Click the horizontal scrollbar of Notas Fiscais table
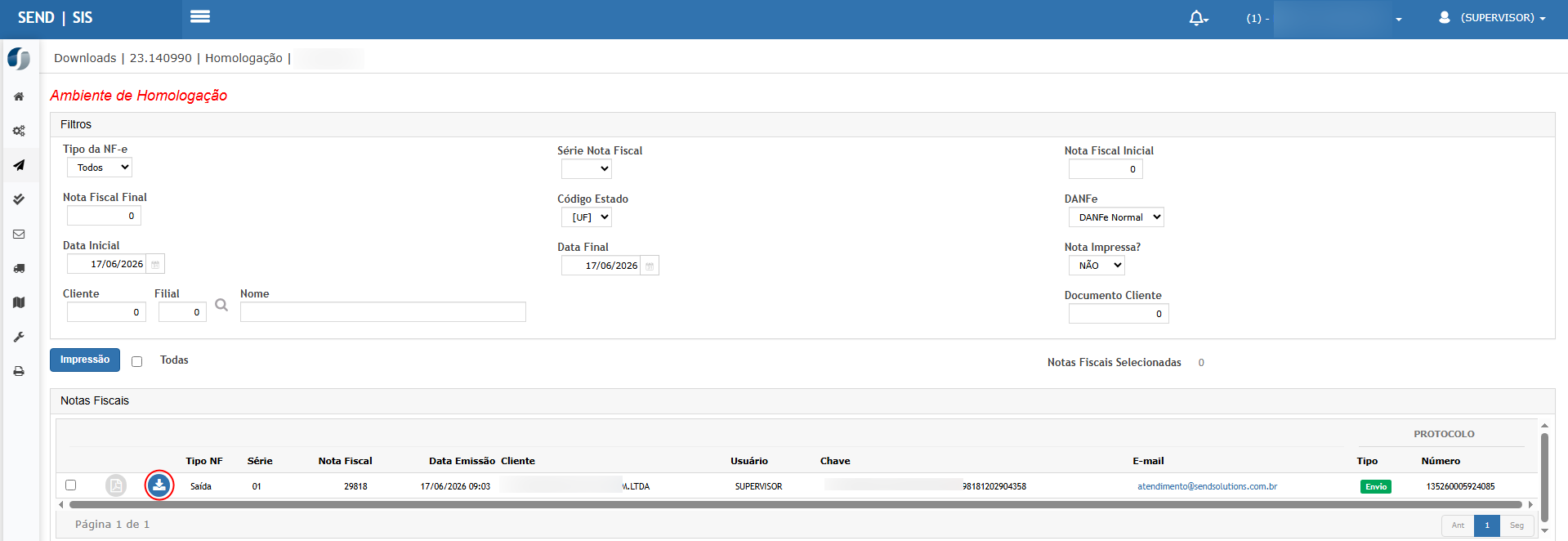The width and height of the screenshot is (1568, 541). 795,505
